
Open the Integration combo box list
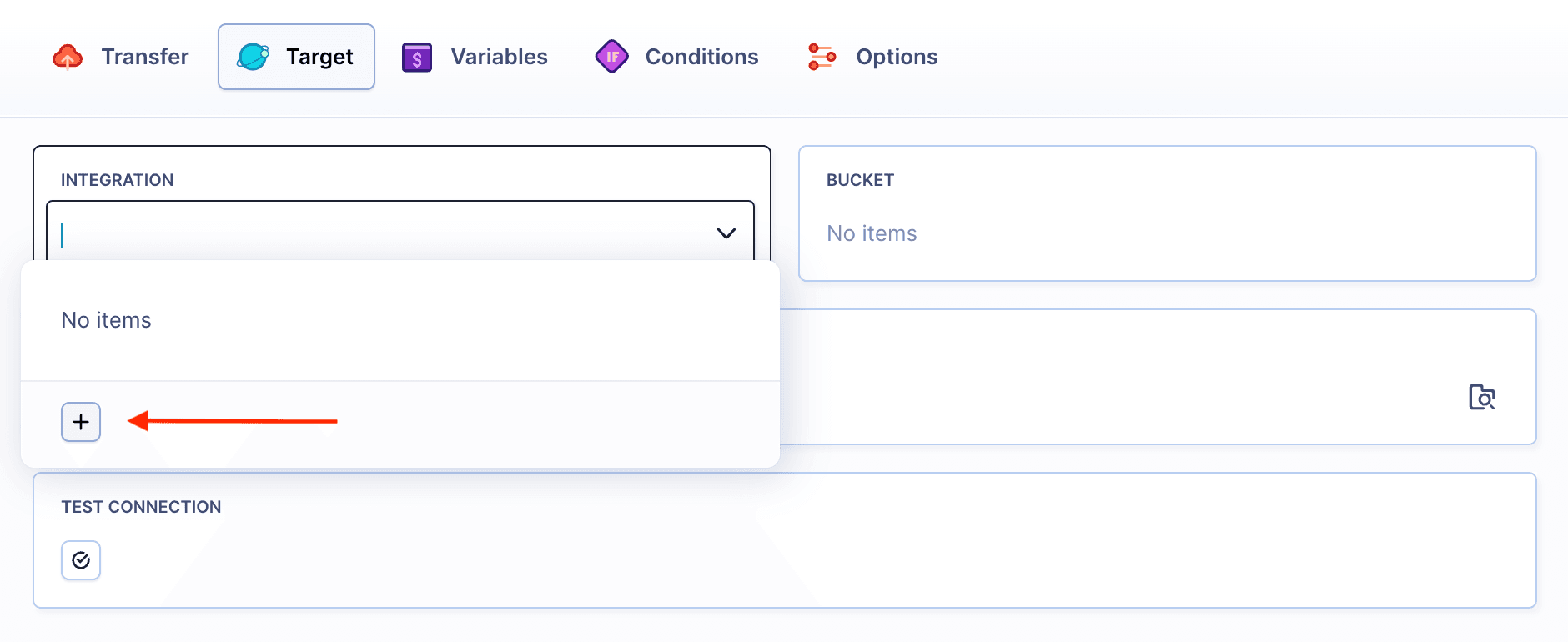click(375, 233)
